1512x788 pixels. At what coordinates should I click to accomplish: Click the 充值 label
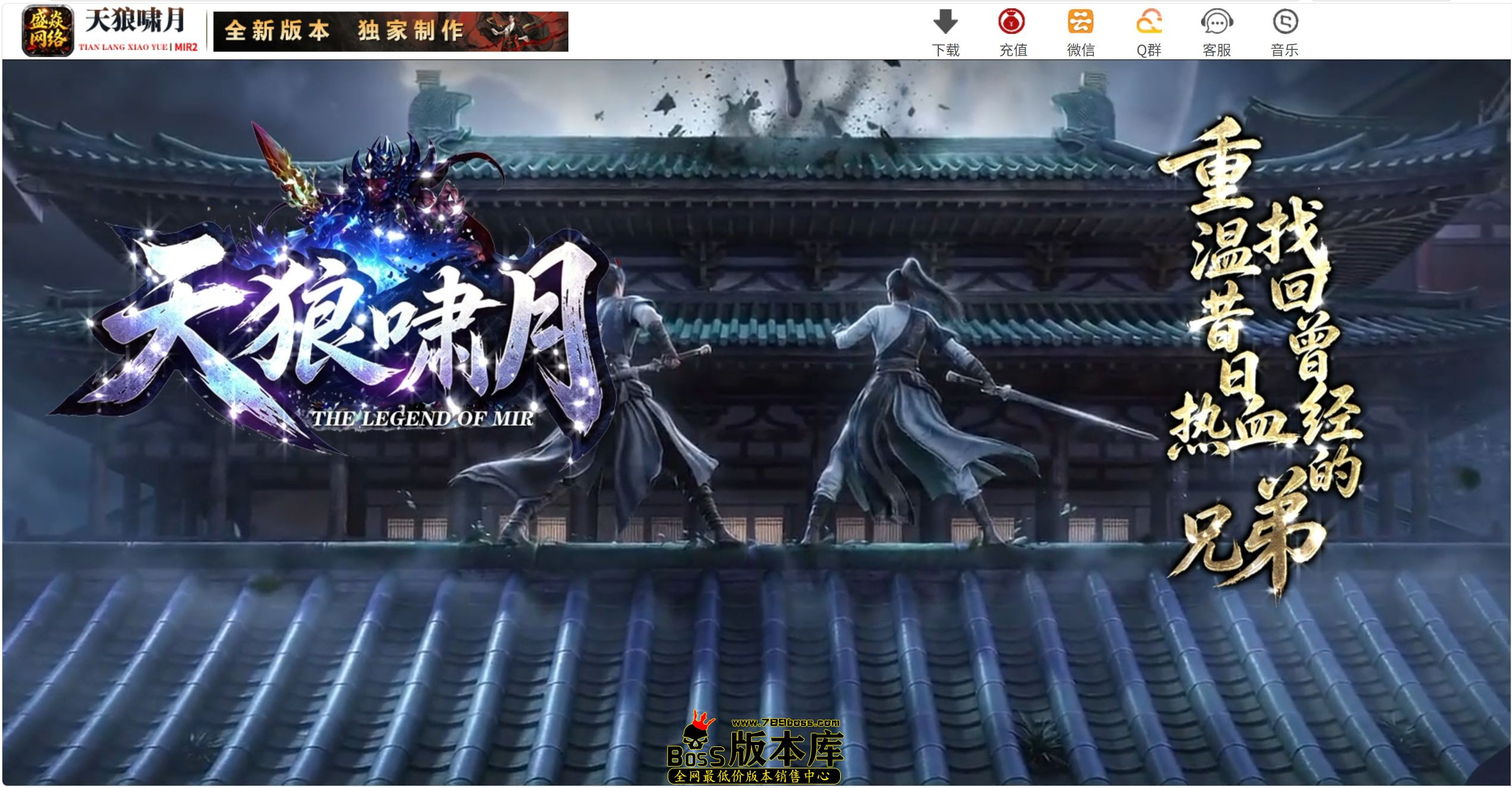point(1013,51)
